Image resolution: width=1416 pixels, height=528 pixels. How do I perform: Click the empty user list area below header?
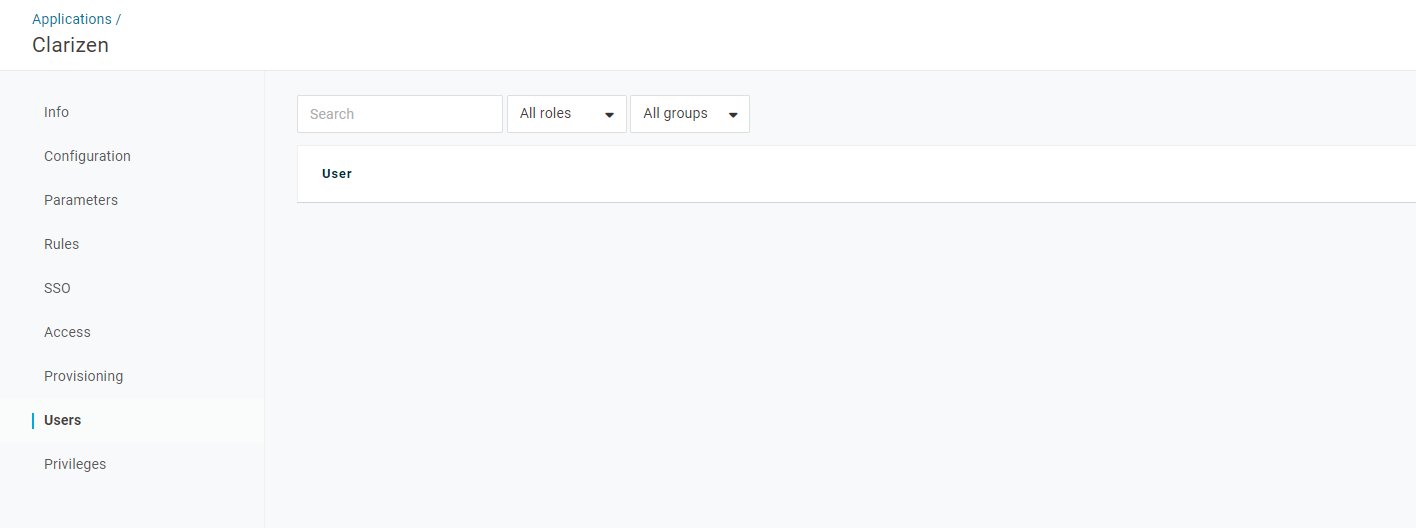[856, 365]
